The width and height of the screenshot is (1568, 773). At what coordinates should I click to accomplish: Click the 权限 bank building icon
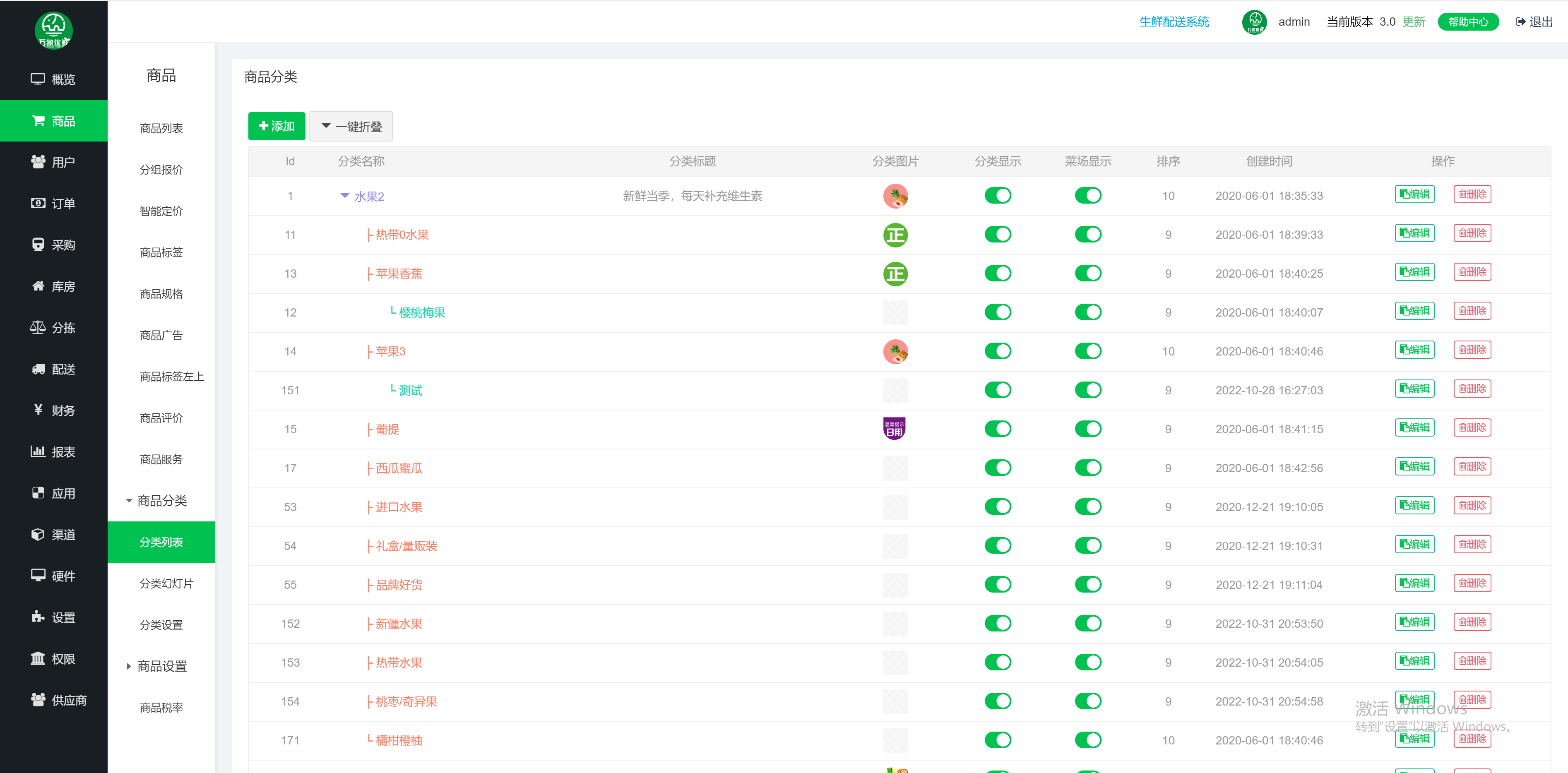[x=38, y=658]
